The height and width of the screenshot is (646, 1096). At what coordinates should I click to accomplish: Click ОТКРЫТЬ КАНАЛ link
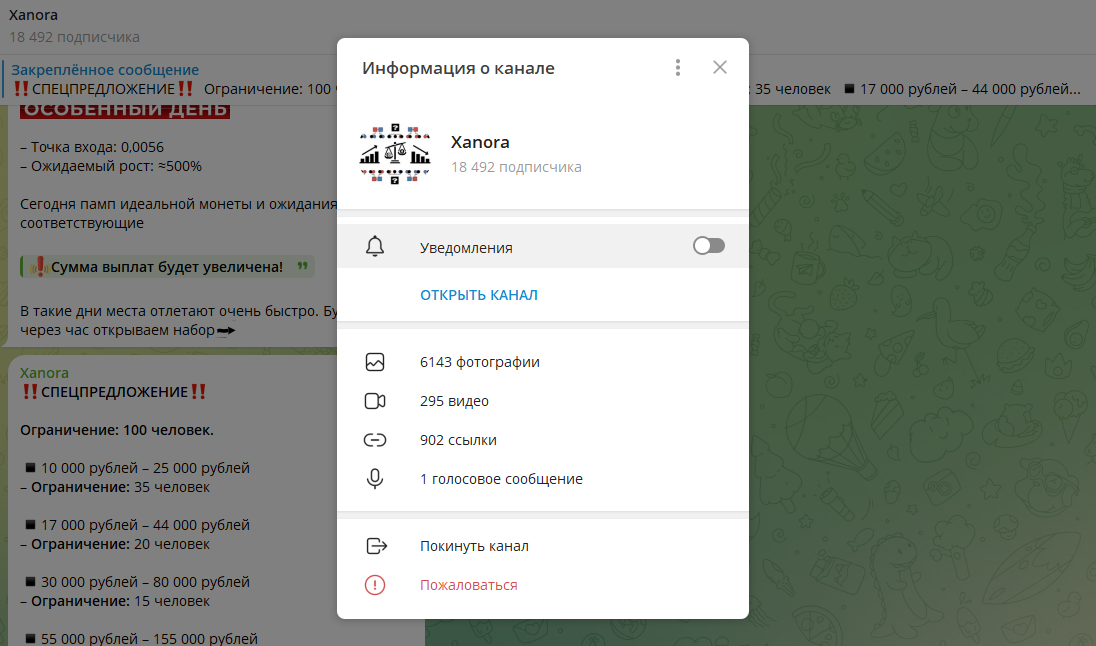479,295
